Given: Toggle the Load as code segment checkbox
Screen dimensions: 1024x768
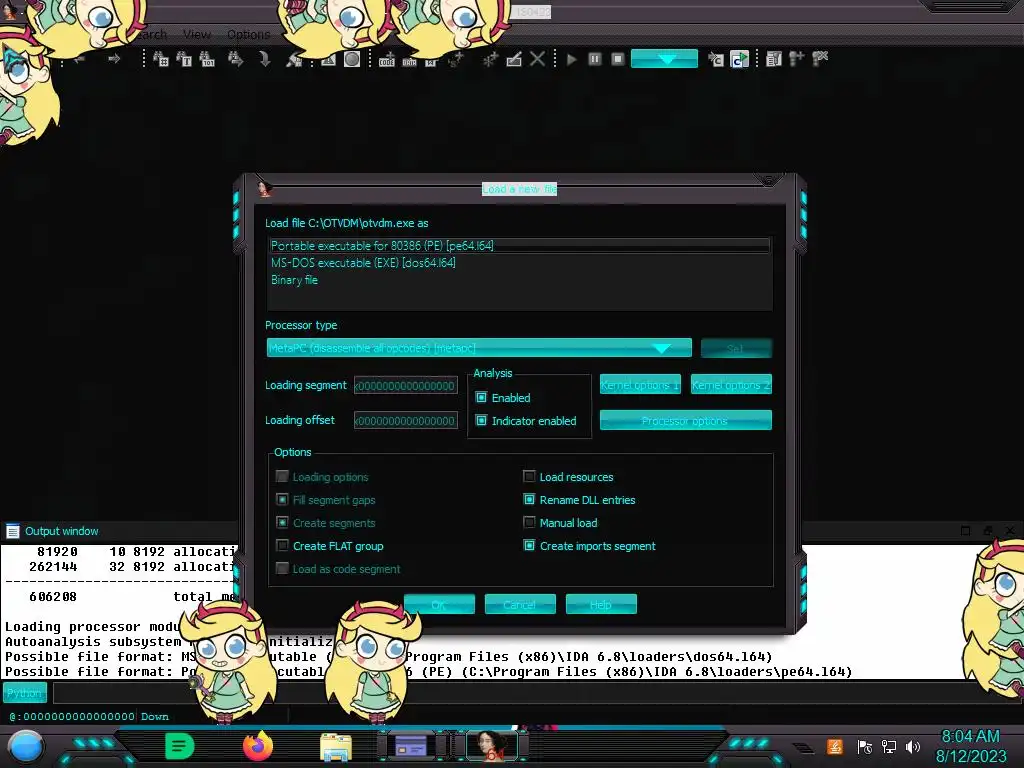Looking at the screenshot, I should (x=282, y=568).
